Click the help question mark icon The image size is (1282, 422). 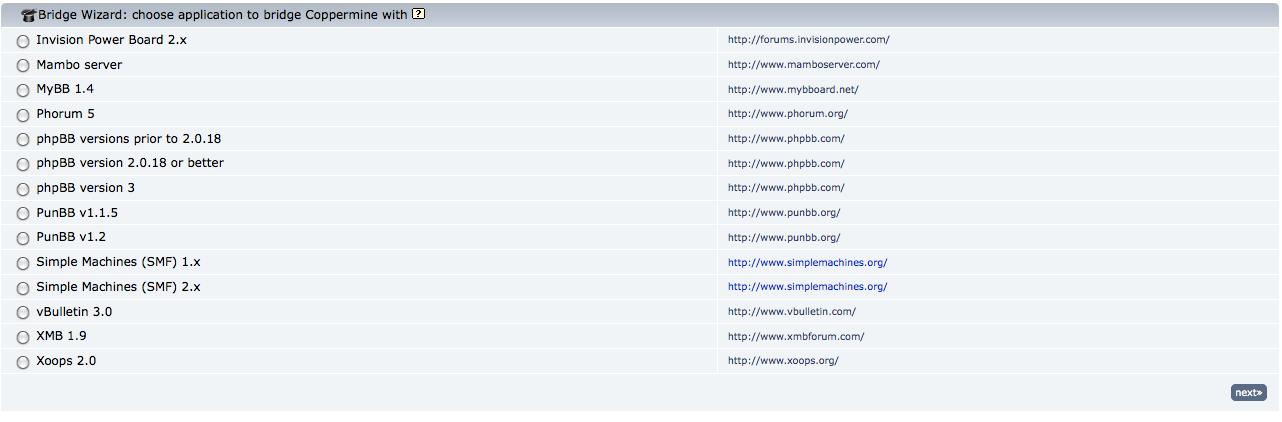pyautogui.click(x=419, y=14)
